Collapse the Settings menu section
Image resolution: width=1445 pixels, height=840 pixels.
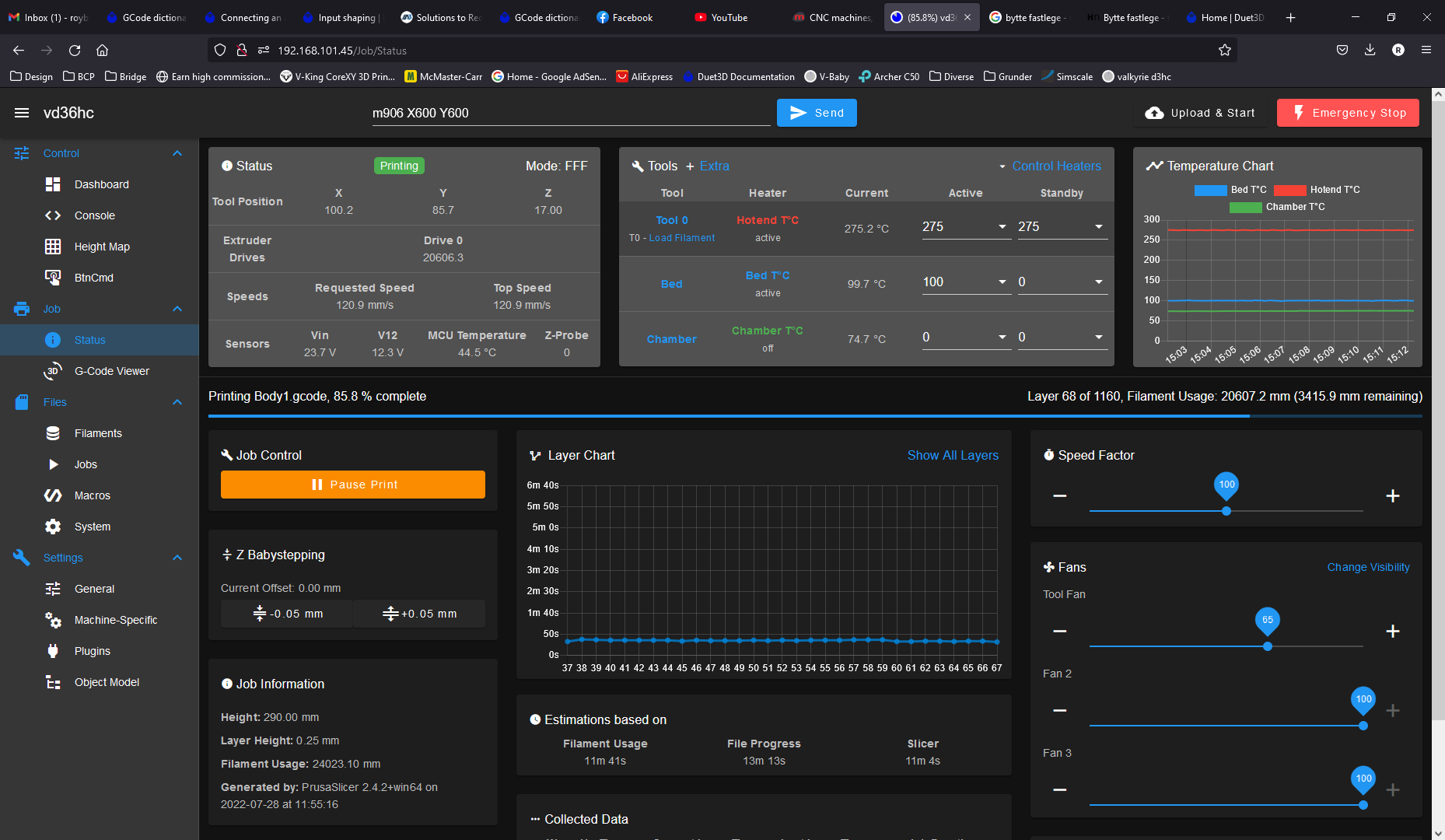[x=177, y=558]
